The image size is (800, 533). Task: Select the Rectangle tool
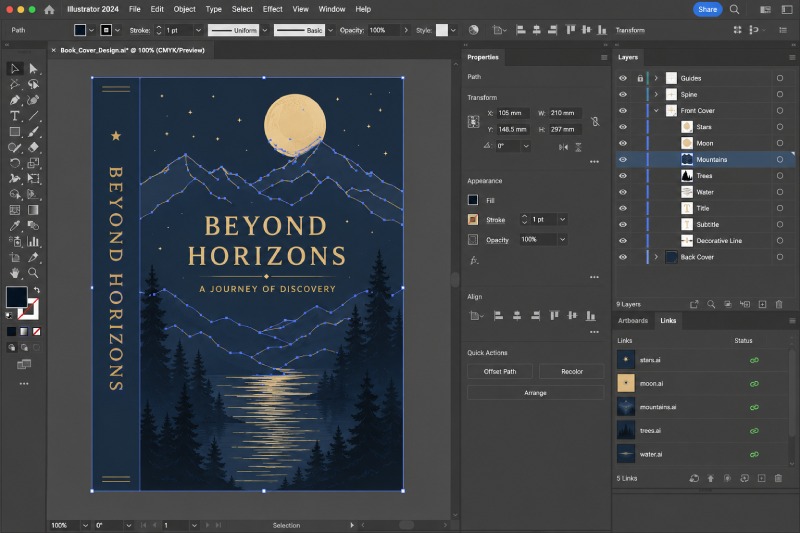pyautogui.click(x=14, y=132)
